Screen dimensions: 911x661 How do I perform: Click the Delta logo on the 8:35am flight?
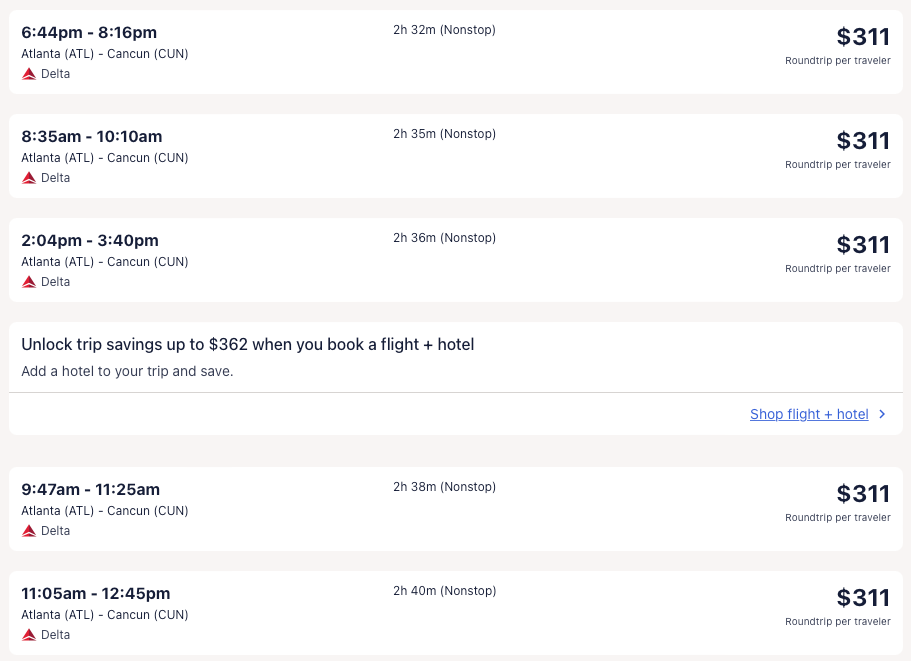(x=29, y=178)
